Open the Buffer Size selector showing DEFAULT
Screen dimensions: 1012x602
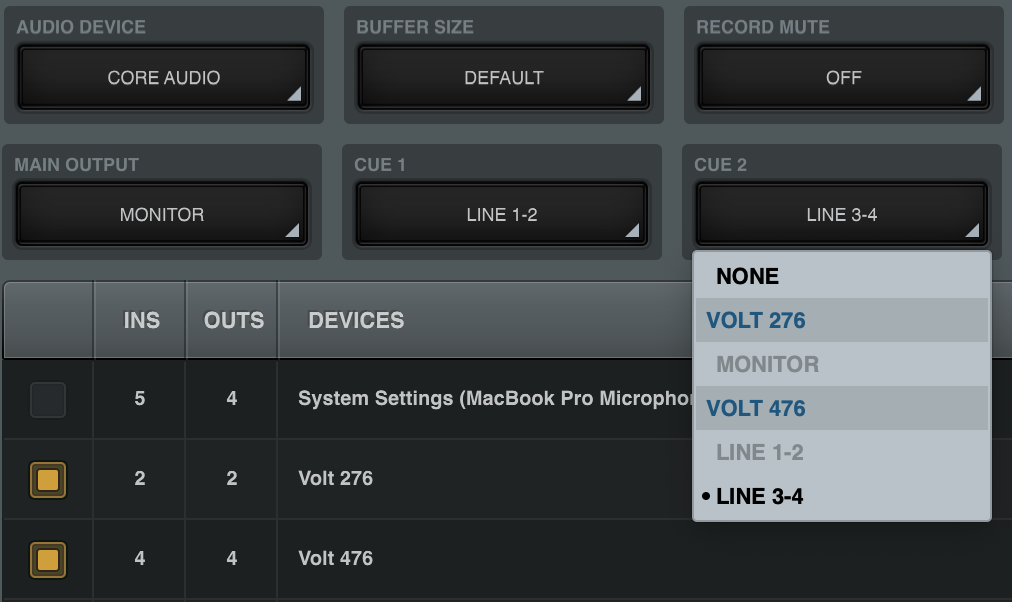click(503, 77)
